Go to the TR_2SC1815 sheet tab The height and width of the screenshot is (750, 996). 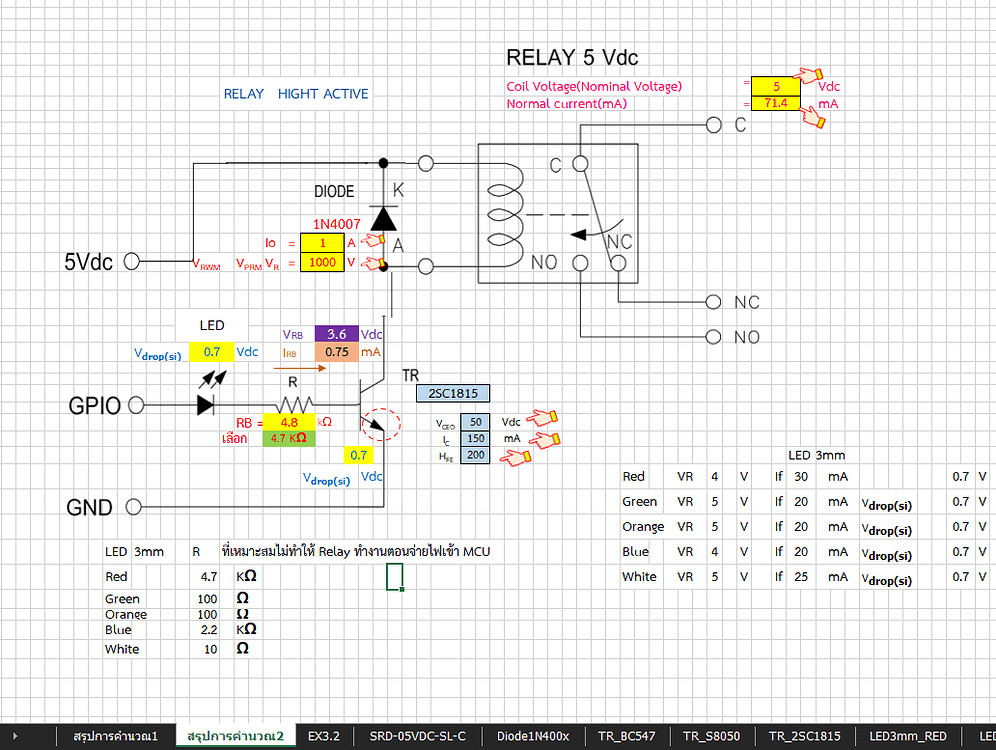[x=804, y=736]
